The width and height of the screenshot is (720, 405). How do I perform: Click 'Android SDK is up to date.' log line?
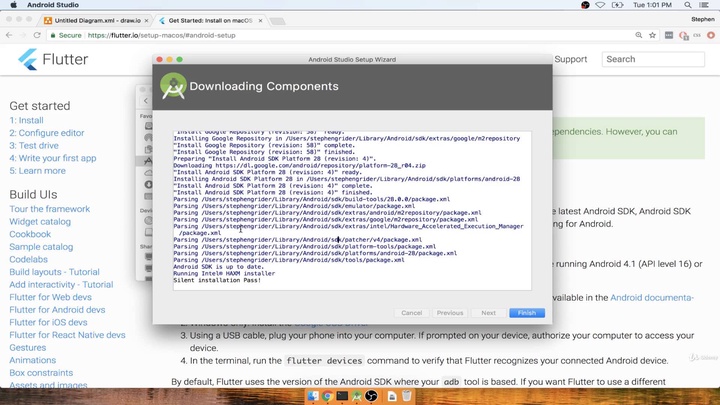click(x=219, y=267)
